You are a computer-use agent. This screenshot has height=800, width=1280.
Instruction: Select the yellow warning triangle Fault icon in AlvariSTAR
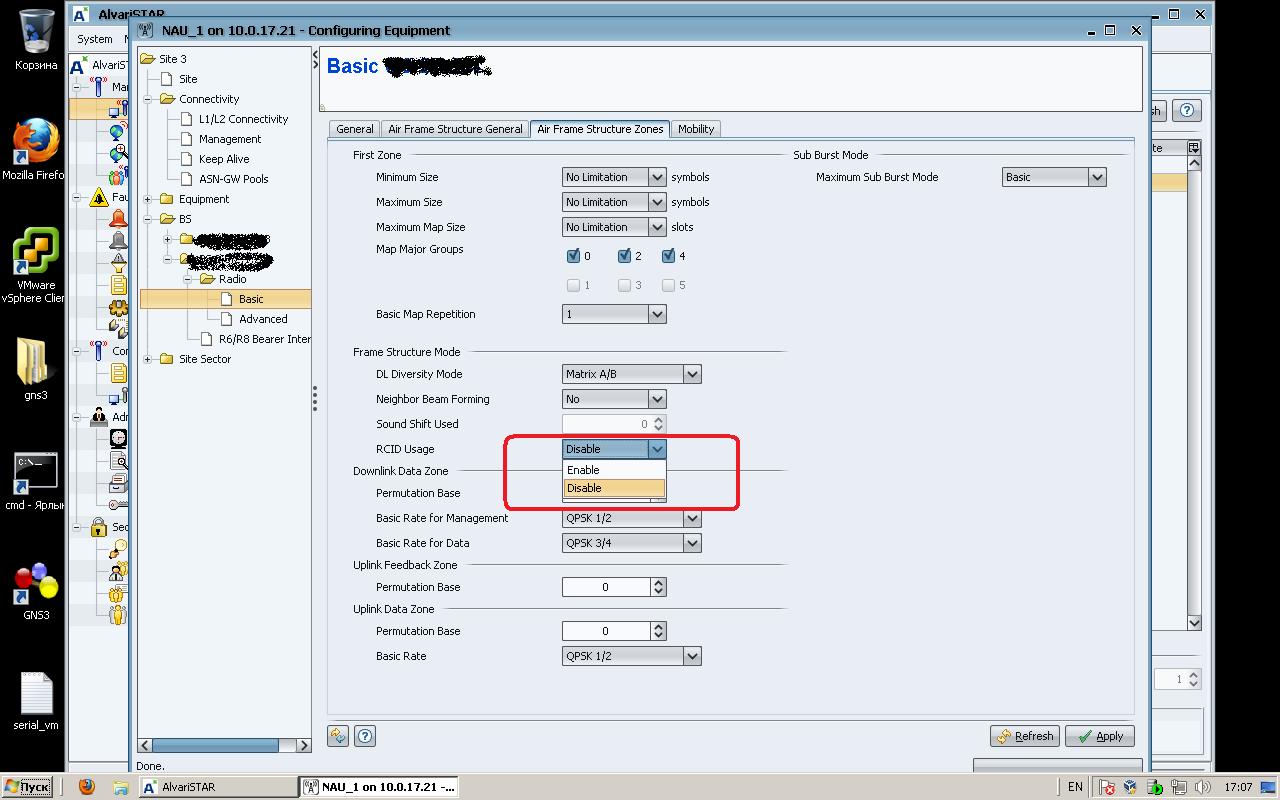tap(98, 198)
